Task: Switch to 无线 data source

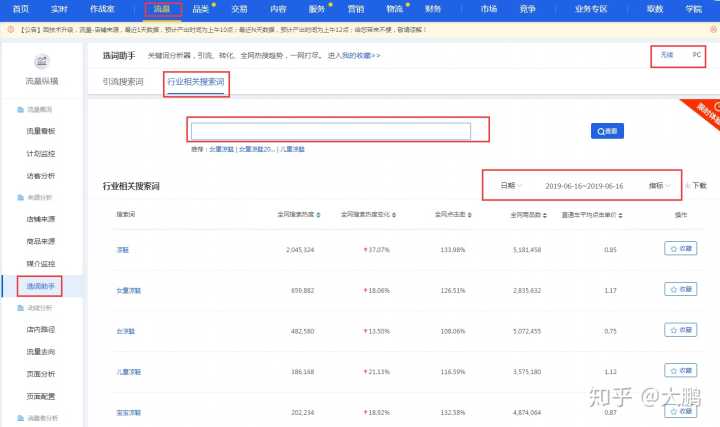Action: coord(666,55)
